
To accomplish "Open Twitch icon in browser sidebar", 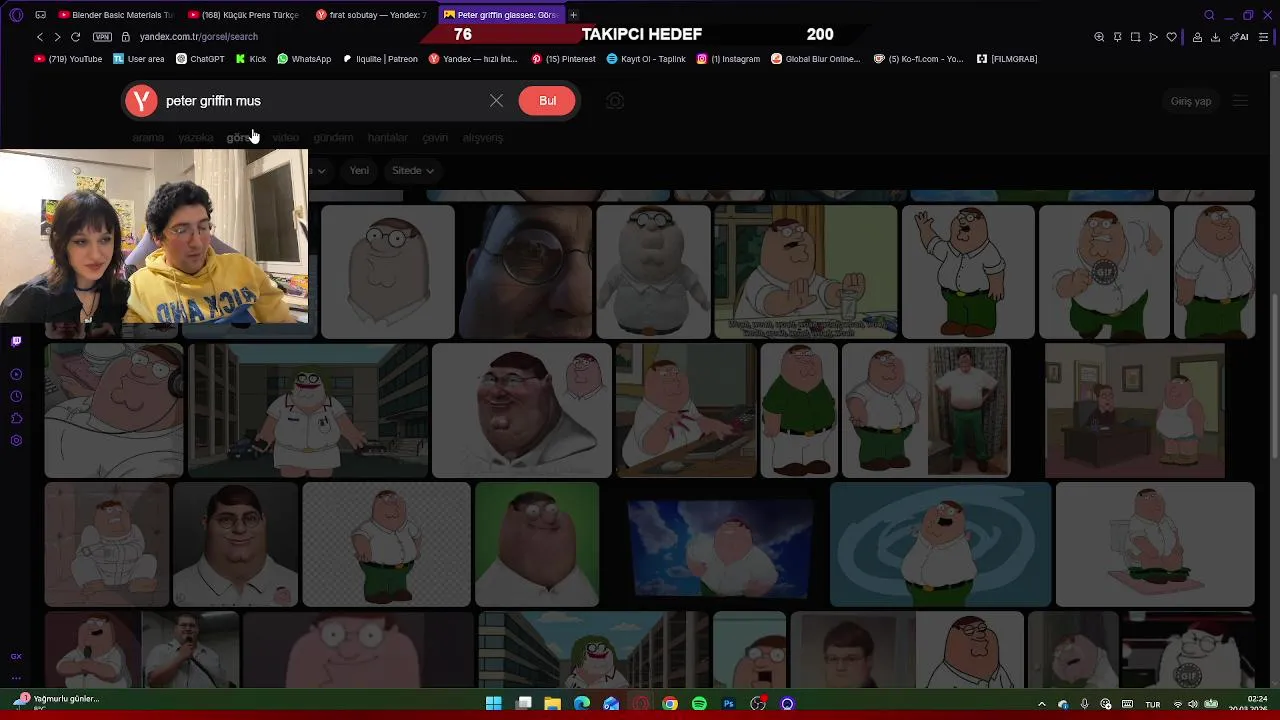I will tap(16, 341).
